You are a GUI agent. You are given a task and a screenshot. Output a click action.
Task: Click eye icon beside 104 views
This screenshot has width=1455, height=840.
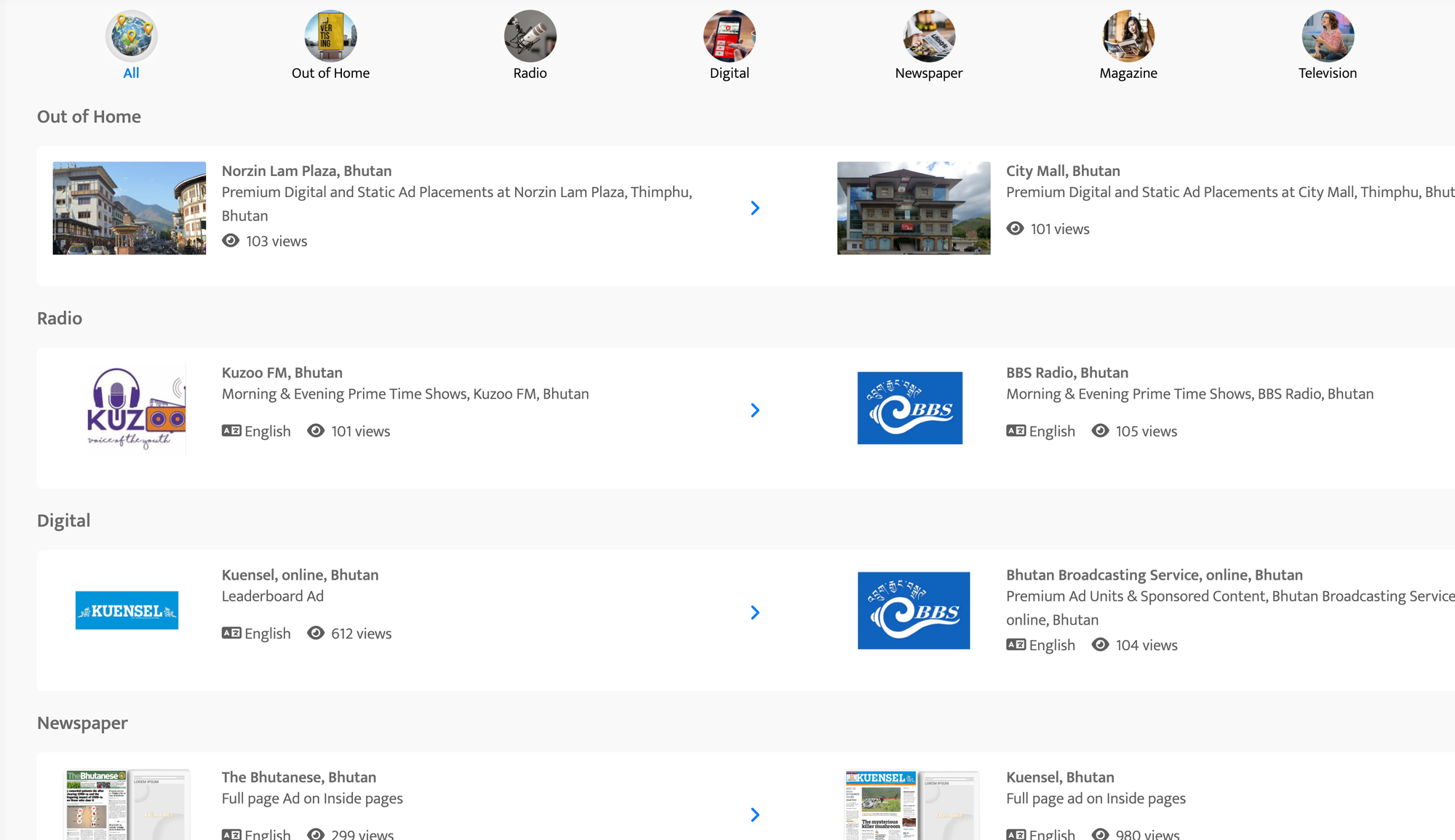(x=1100, y=644)
